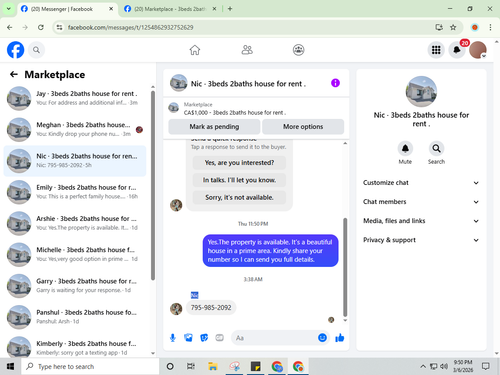Close the Marketplace browser tab

215,9
